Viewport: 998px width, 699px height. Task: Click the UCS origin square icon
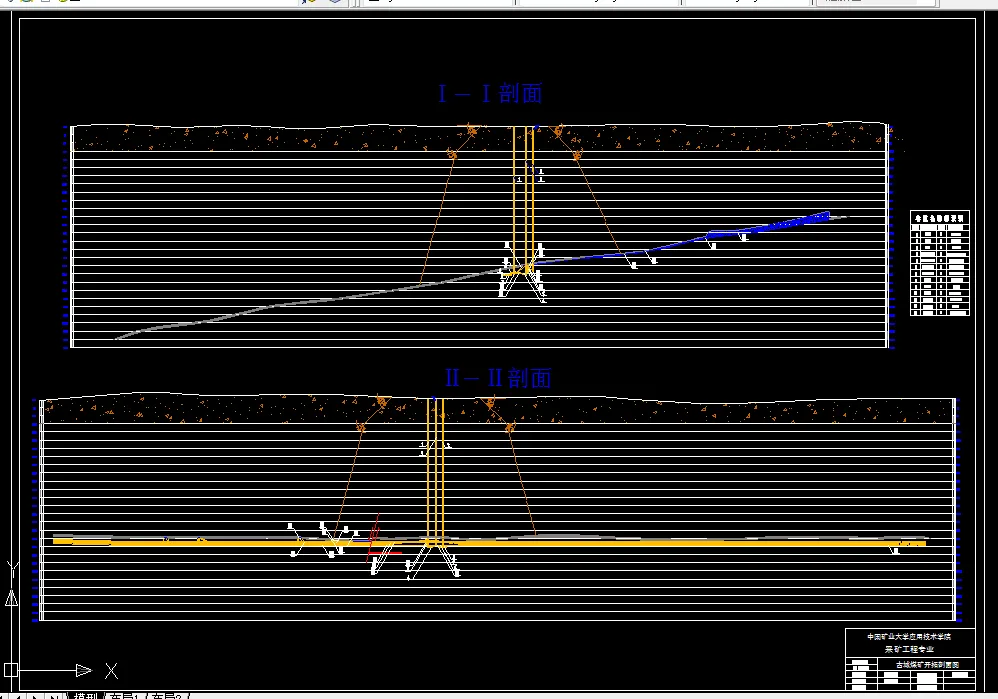(x=10, y=670)
